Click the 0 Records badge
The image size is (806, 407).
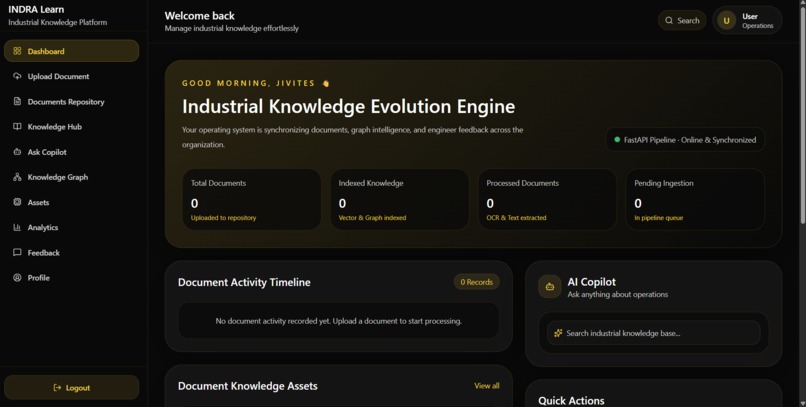pos(477,282)
